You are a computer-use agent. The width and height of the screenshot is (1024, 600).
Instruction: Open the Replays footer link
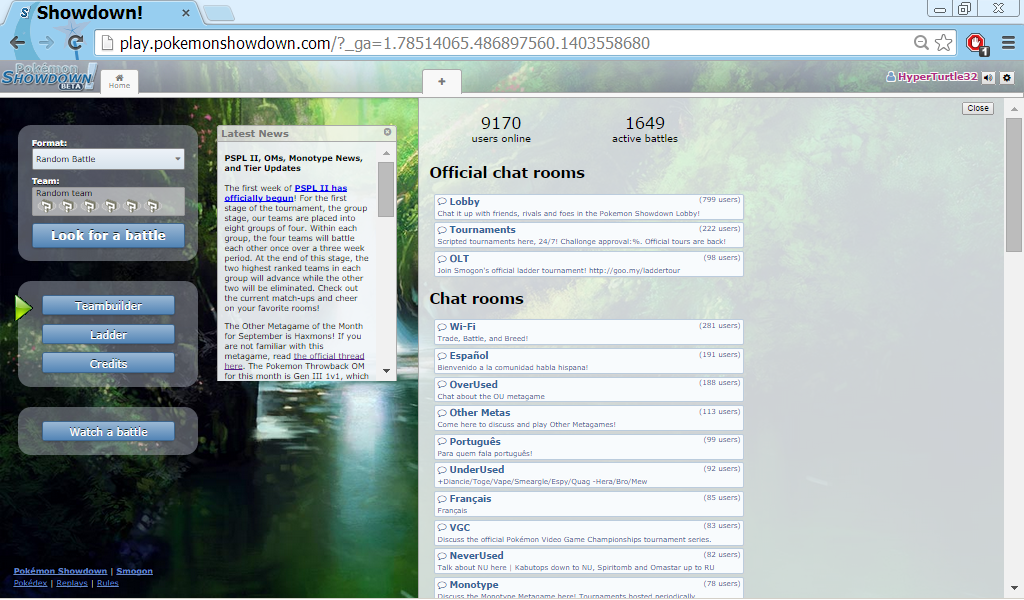click(x=72, y=583)
